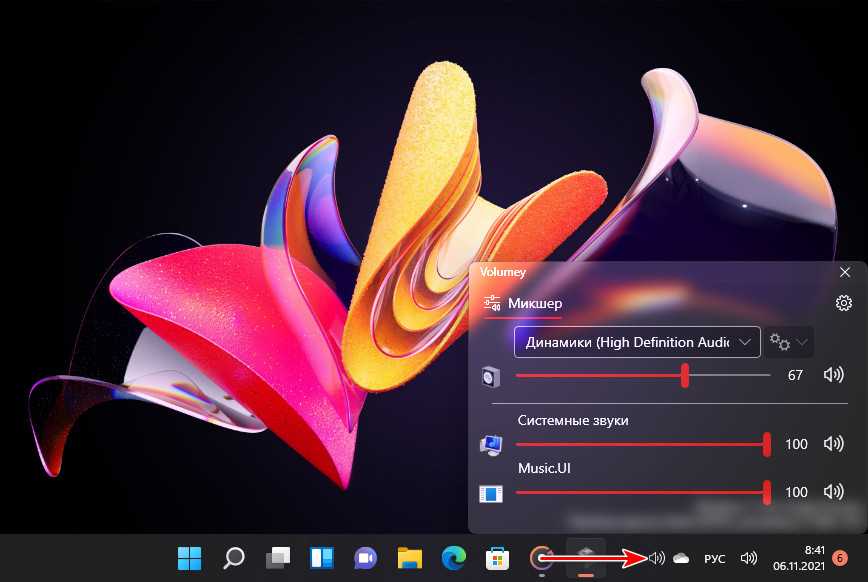
Task: Mute the speakers master volume
Action: point(833,376)
